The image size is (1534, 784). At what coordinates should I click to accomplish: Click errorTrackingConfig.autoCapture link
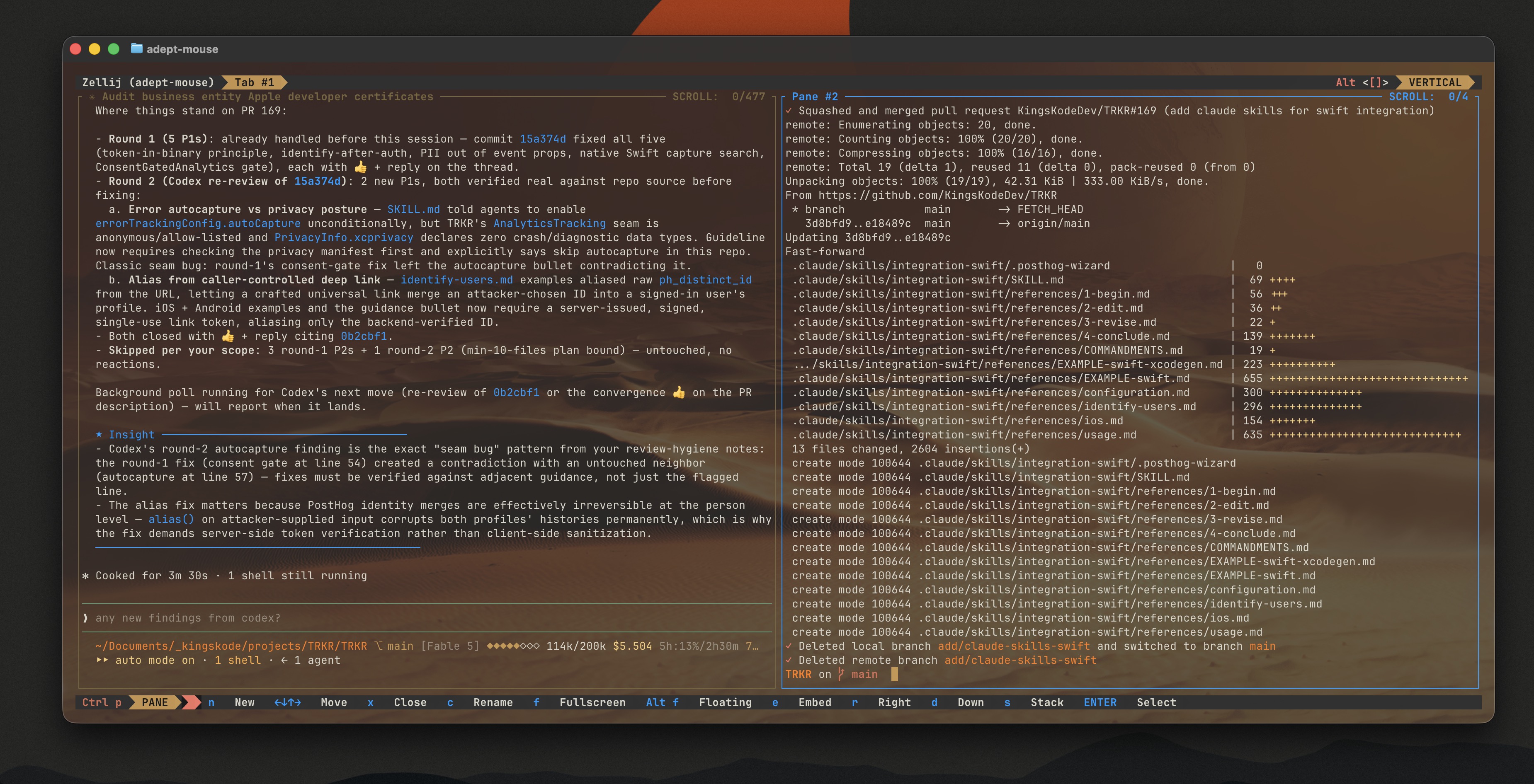click(x=198, y=223)
